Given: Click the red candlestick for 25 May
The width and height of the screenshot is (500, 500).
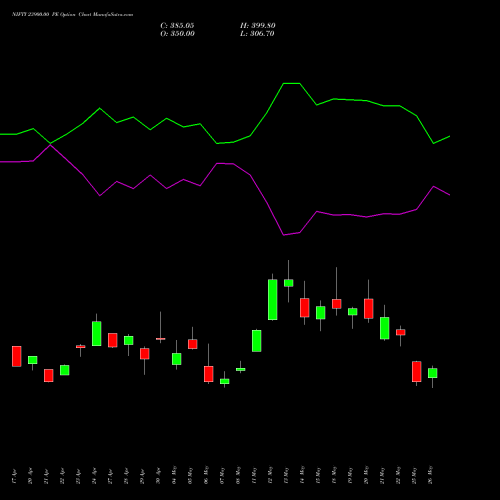Looking at the screenshot, I should point(417,372).
